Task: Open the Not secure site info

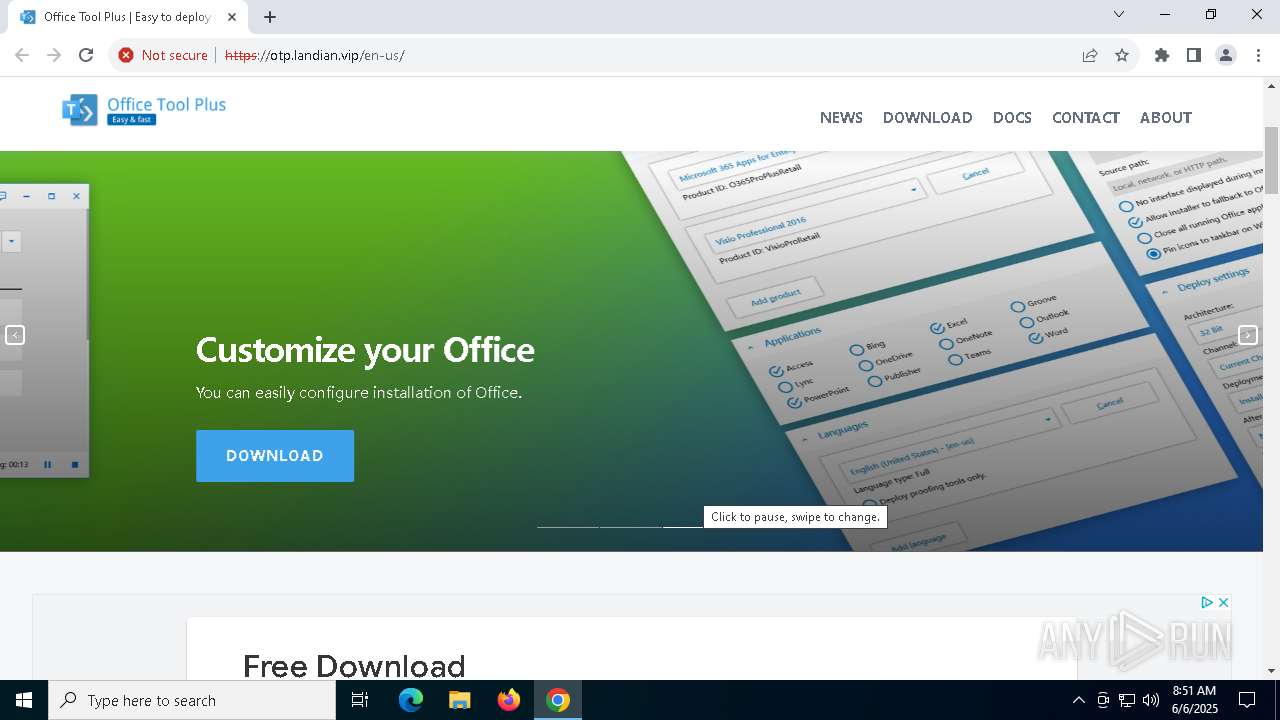Action: [x=163, y=55]
